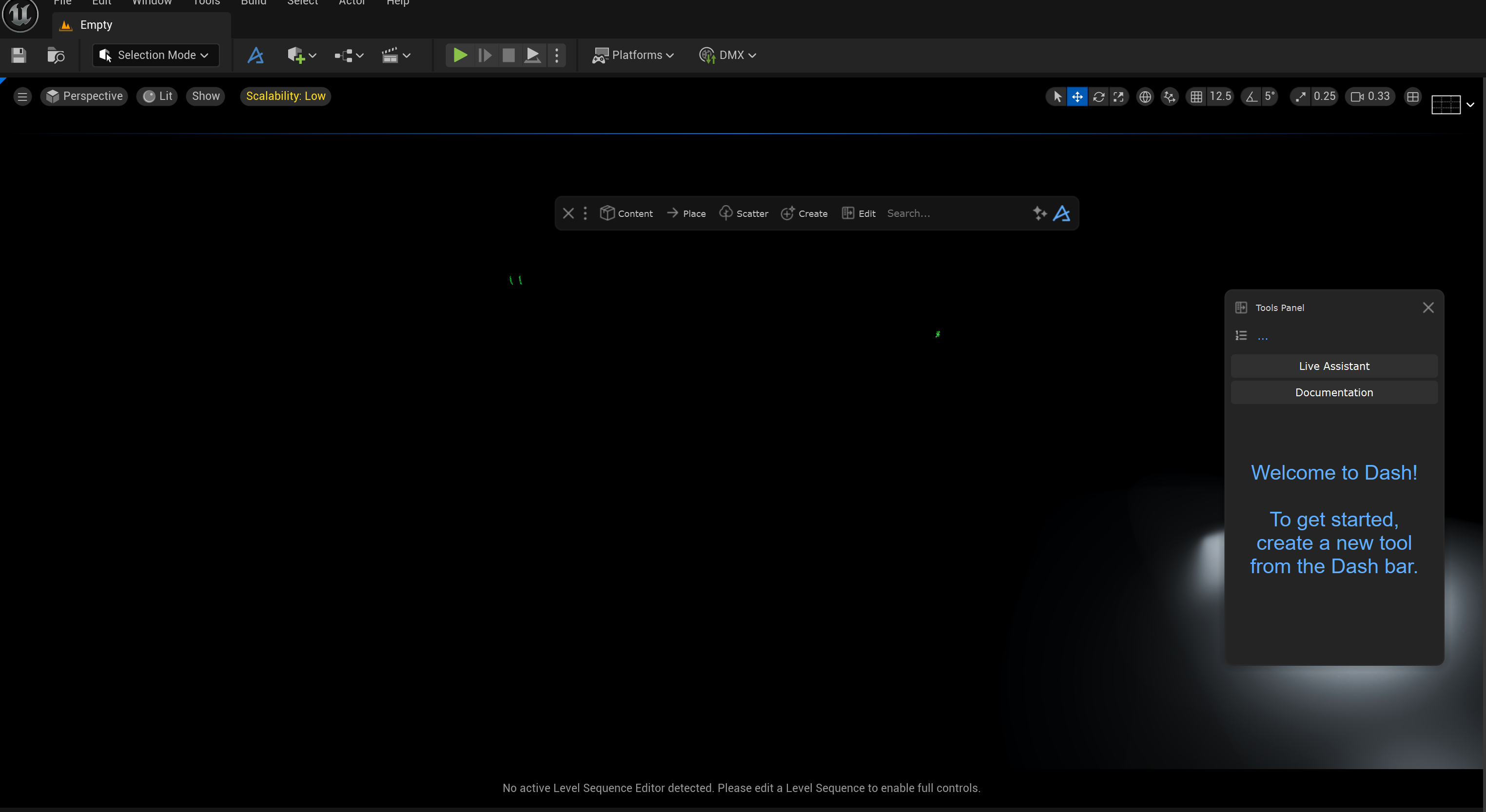
Task: Select the Empty level tab
Action: click(141, 25)
